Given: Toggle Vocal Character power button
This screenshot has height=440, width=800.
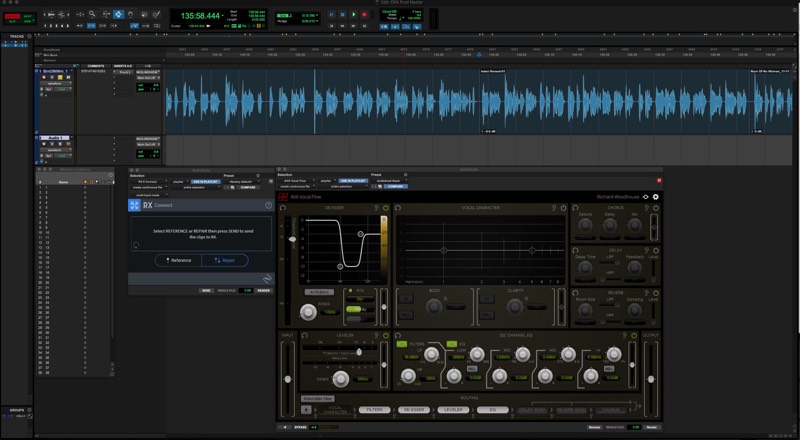Looking at the screenshot, I should (563, 208).
